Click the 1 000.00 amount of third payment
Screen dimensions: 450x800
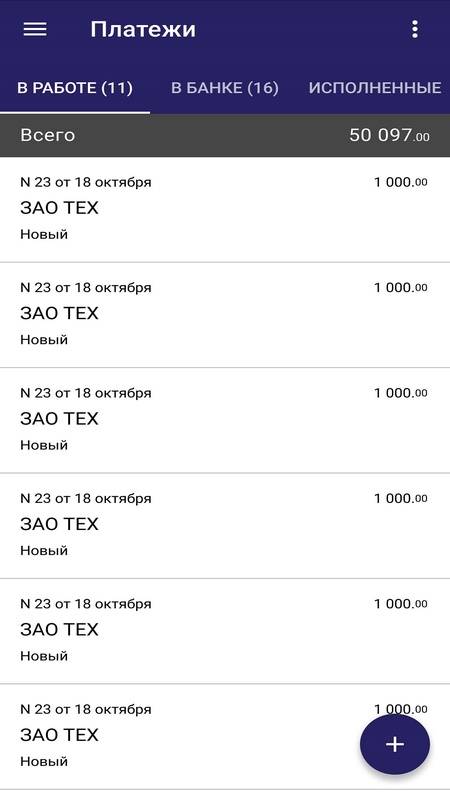(401, 393)
